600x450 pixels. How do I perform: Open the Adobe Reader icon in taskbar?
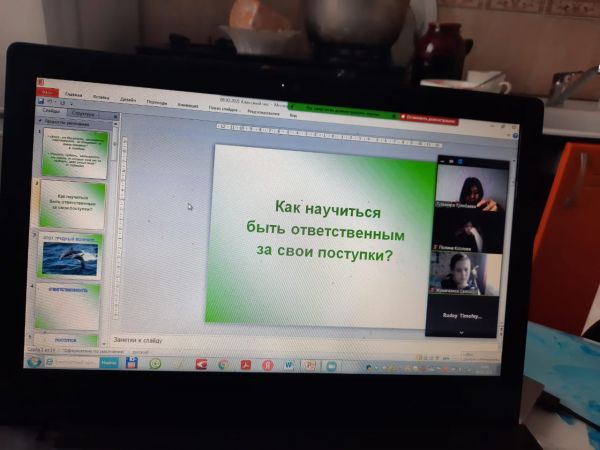pyautogui.click(x=245, y=365)
